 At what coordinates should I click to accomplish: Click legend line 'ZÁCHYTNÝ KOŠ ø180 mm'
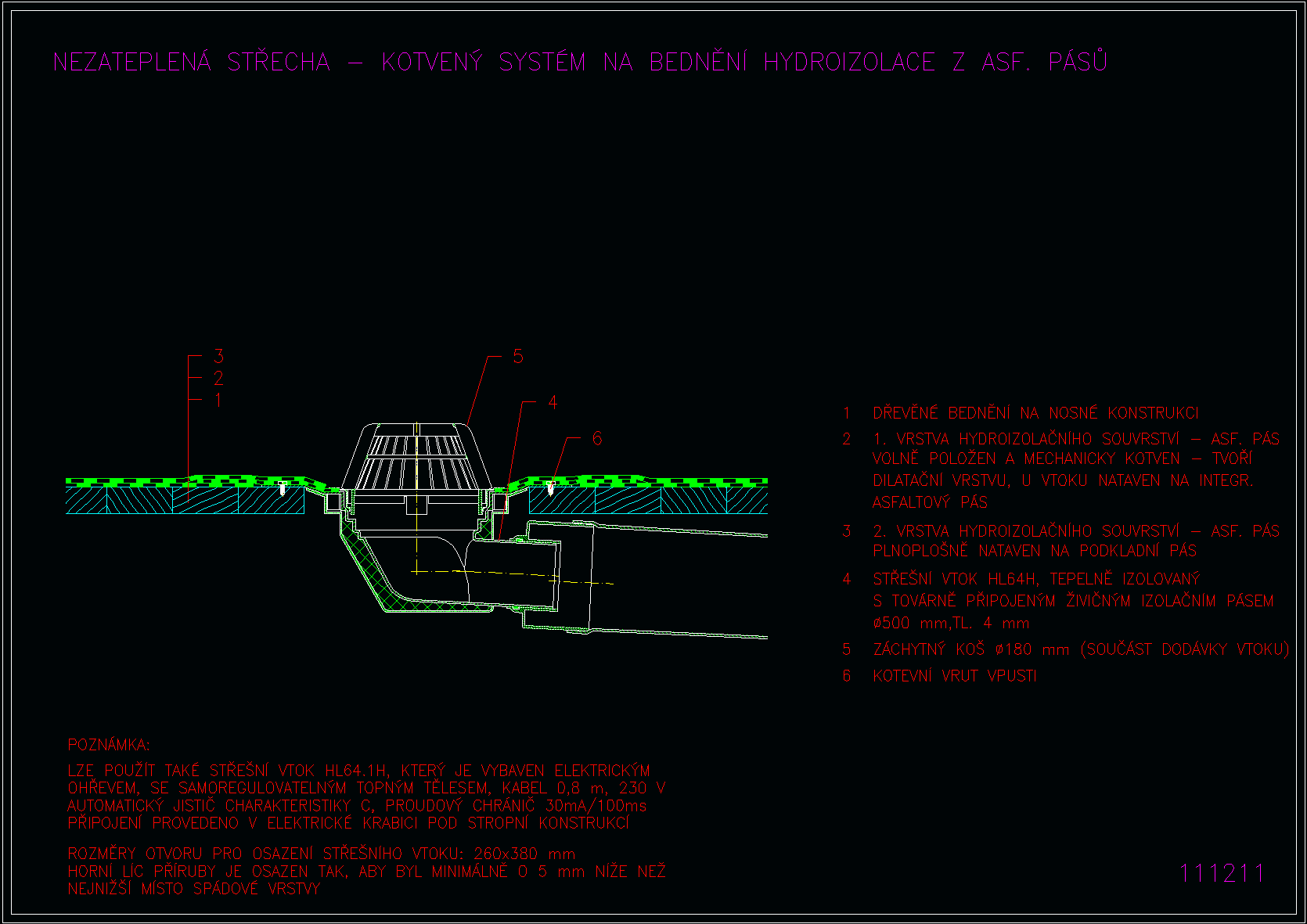[971, 649]
